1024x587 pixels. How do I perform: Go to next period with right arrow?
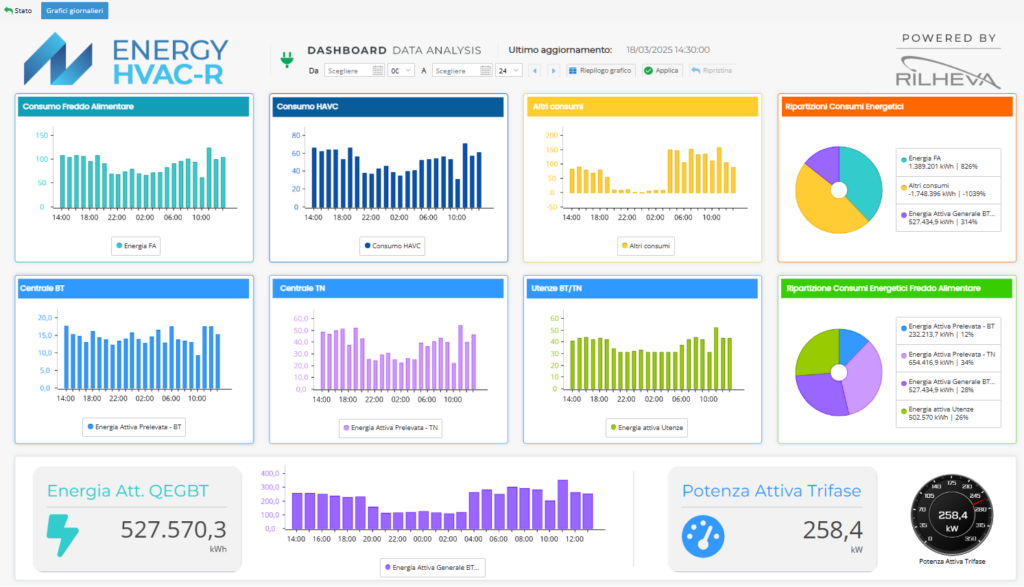tap(553, 71)
